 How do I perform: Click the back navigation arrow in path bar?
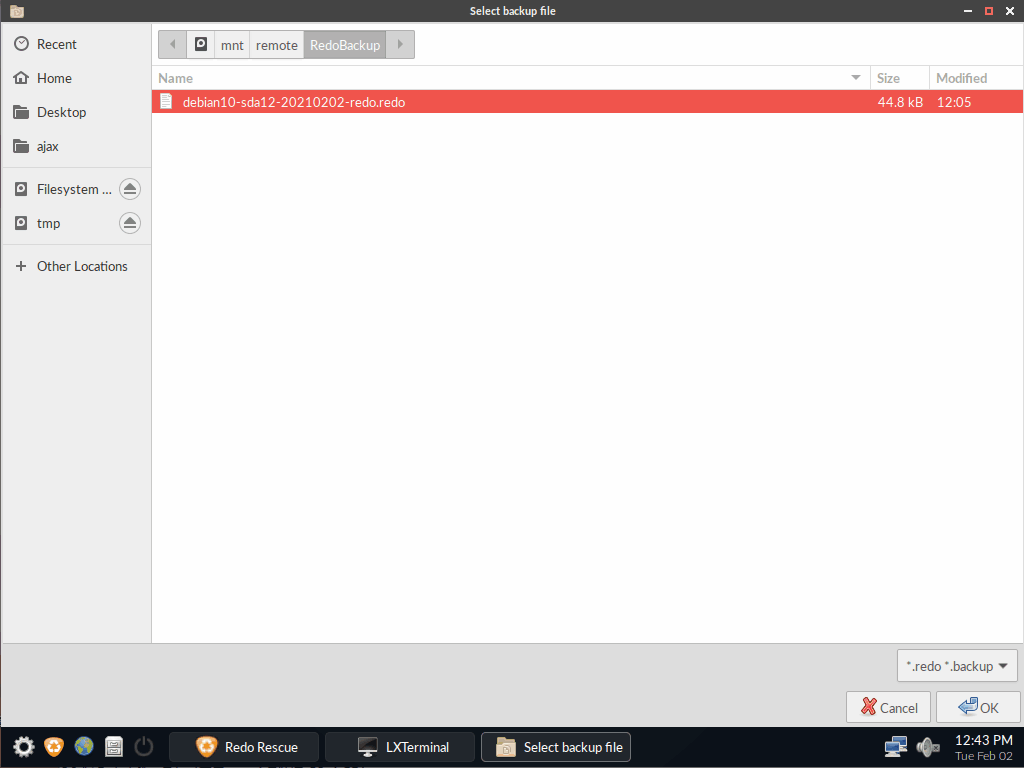[171, 44]
